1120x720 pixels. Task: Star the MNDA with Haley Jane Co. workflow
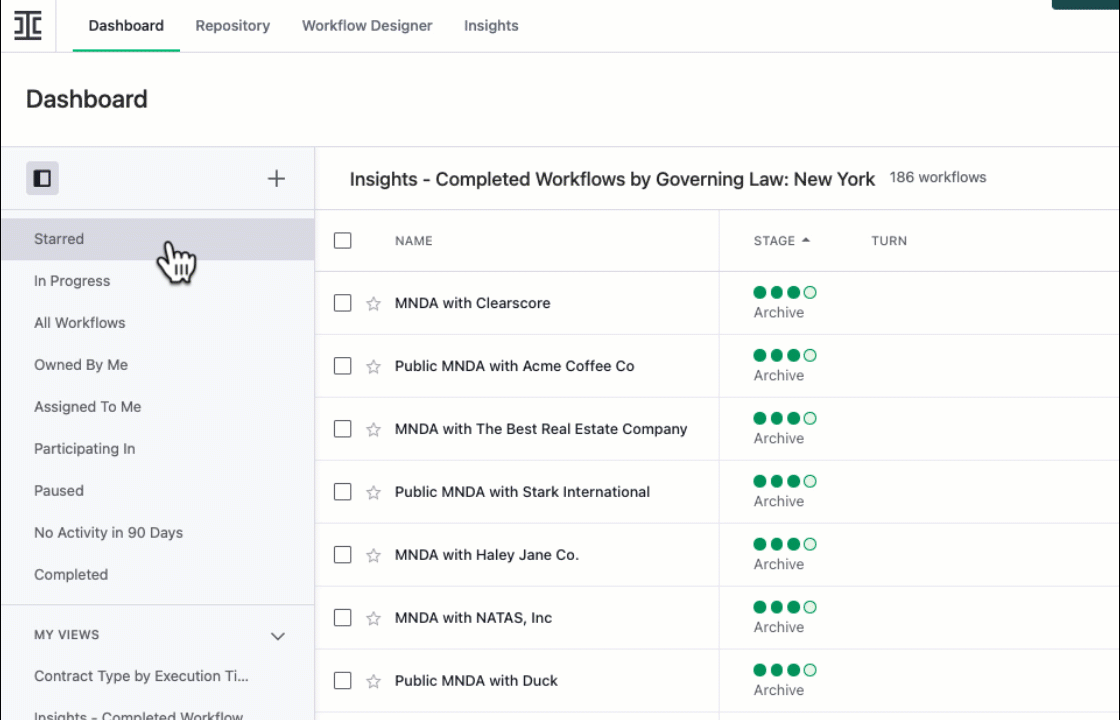point(372,555)
